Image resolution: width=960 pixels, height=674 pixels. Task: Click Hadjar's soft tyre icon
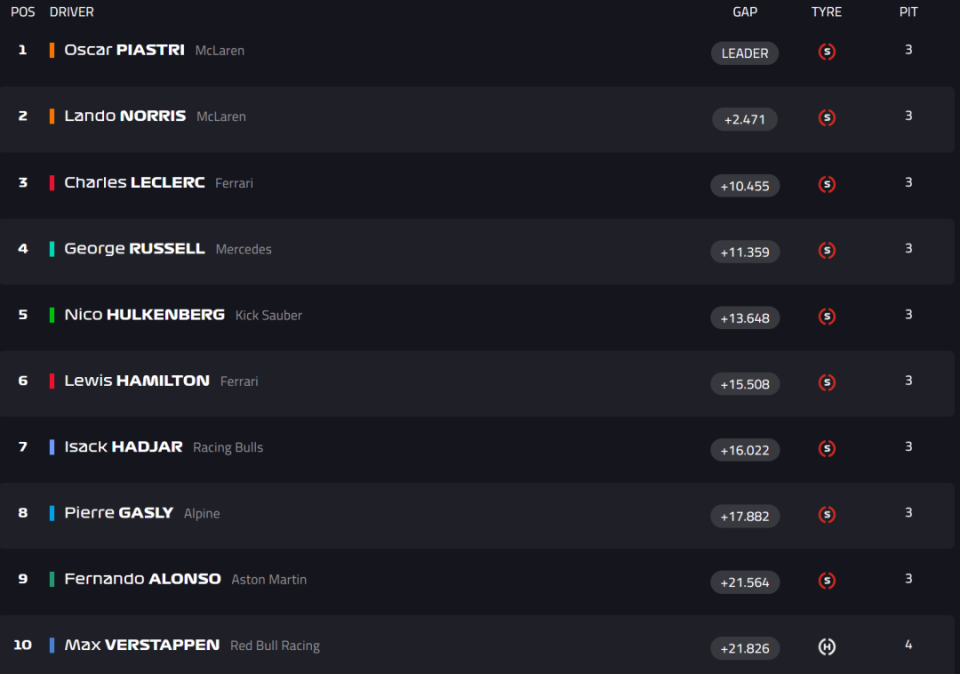coord(827,449)
